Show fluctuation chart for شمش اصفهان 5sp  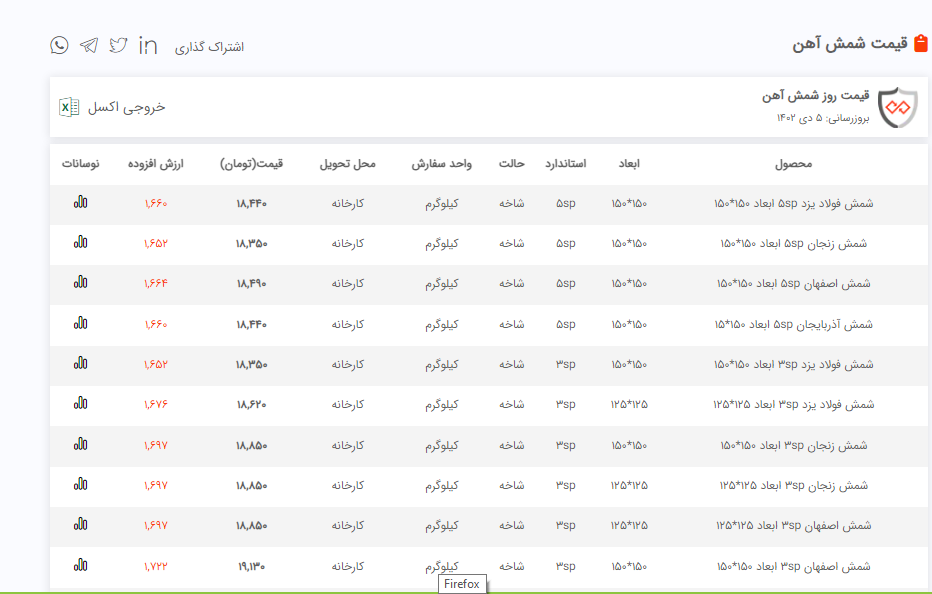(80, 282)
